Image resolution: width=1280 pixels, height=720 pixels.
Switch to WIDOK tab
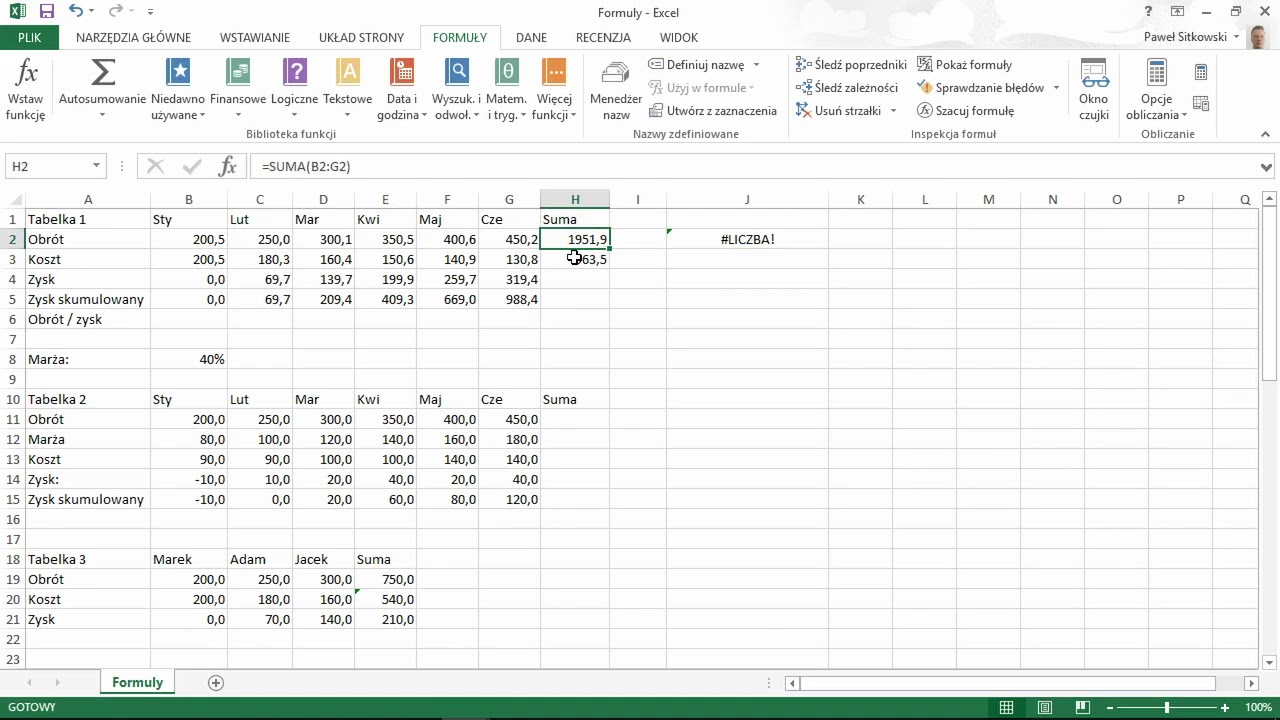coord(679,37)
